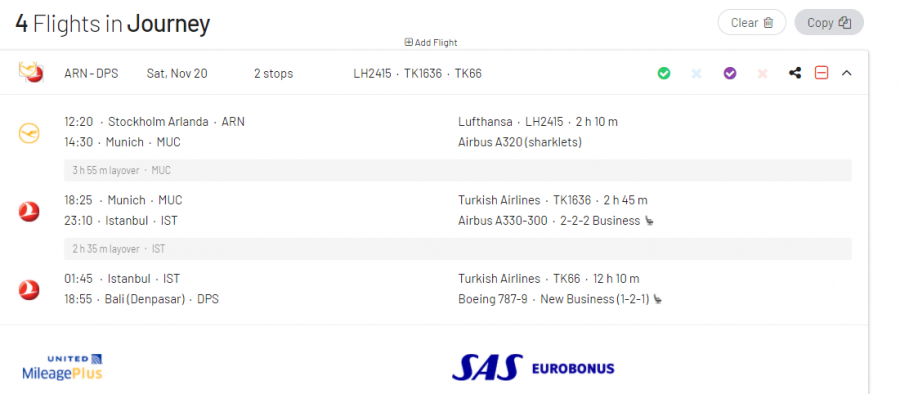Copy the journey flights
Screen dimensions: 900x394
(x=829, y=22)
